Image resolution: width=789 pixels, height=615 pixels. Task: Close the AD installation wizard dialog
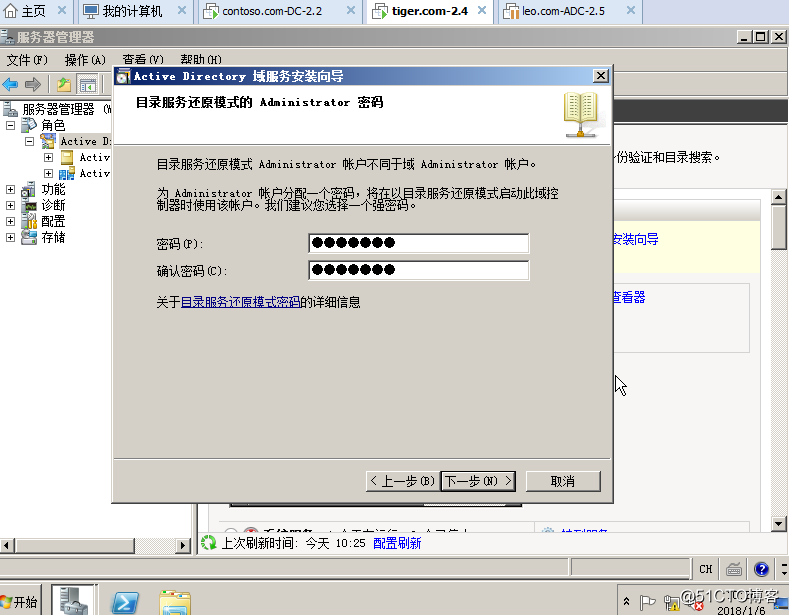click(x=600, y=76)
